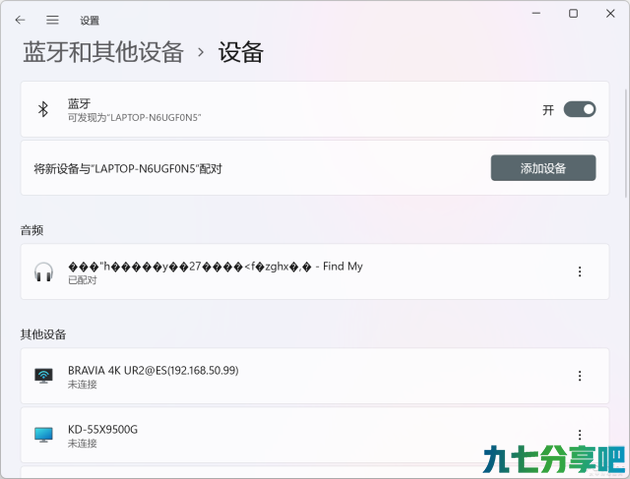Open options for BRAVIA 4K UR2@ES

click(x=579, y=376)
